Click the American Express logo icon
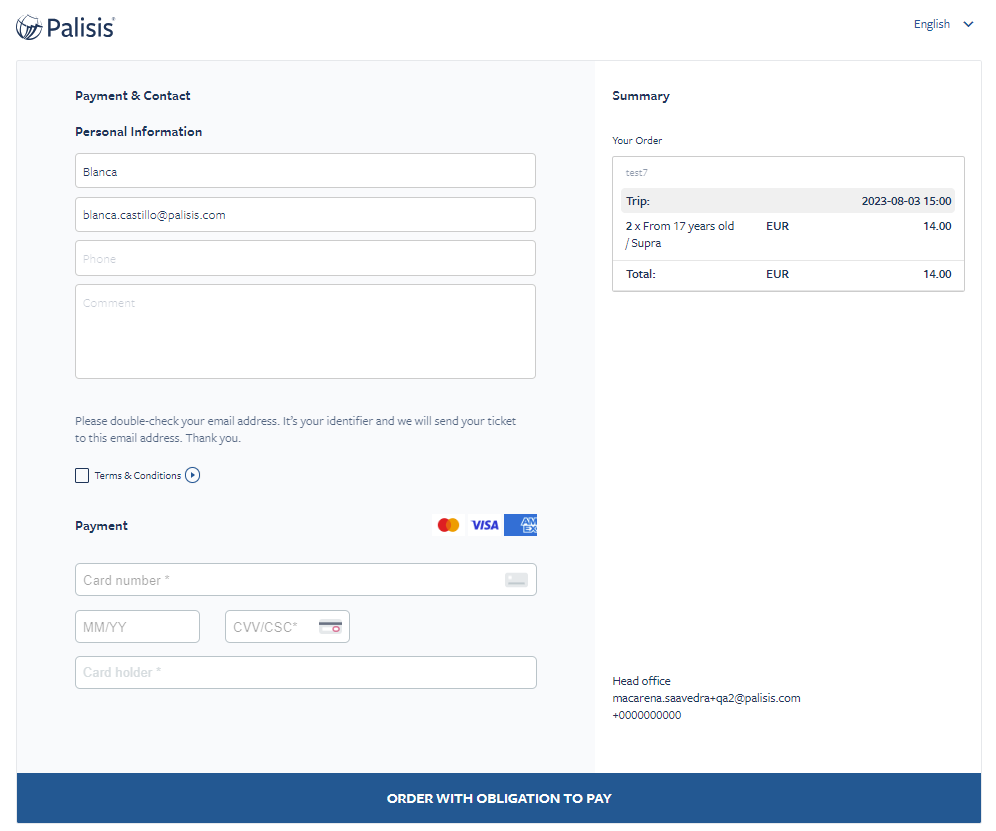This screenshot has height=831, width=996. [x=520, y=525]
